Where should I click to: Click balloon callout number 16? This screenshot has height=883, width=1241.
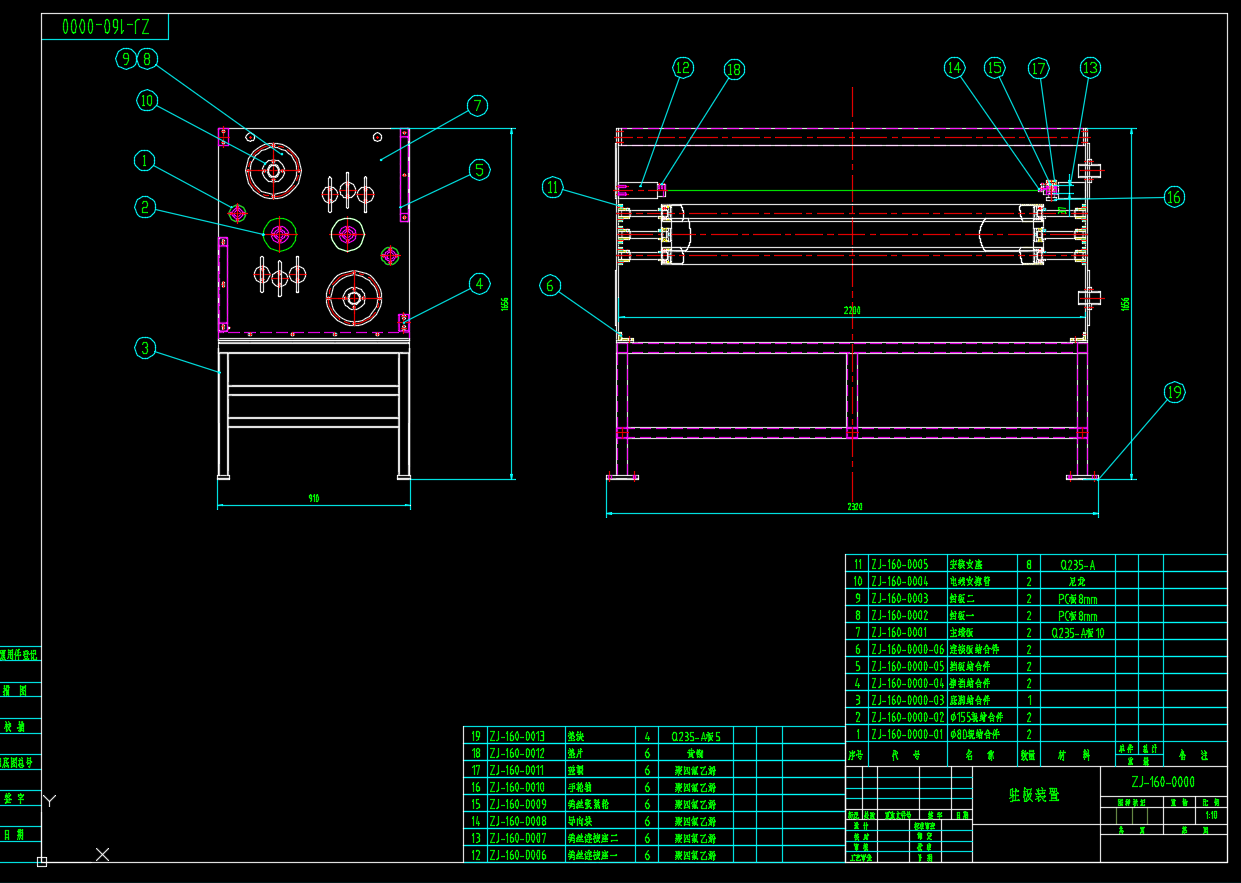click(x=1174, y=197)
